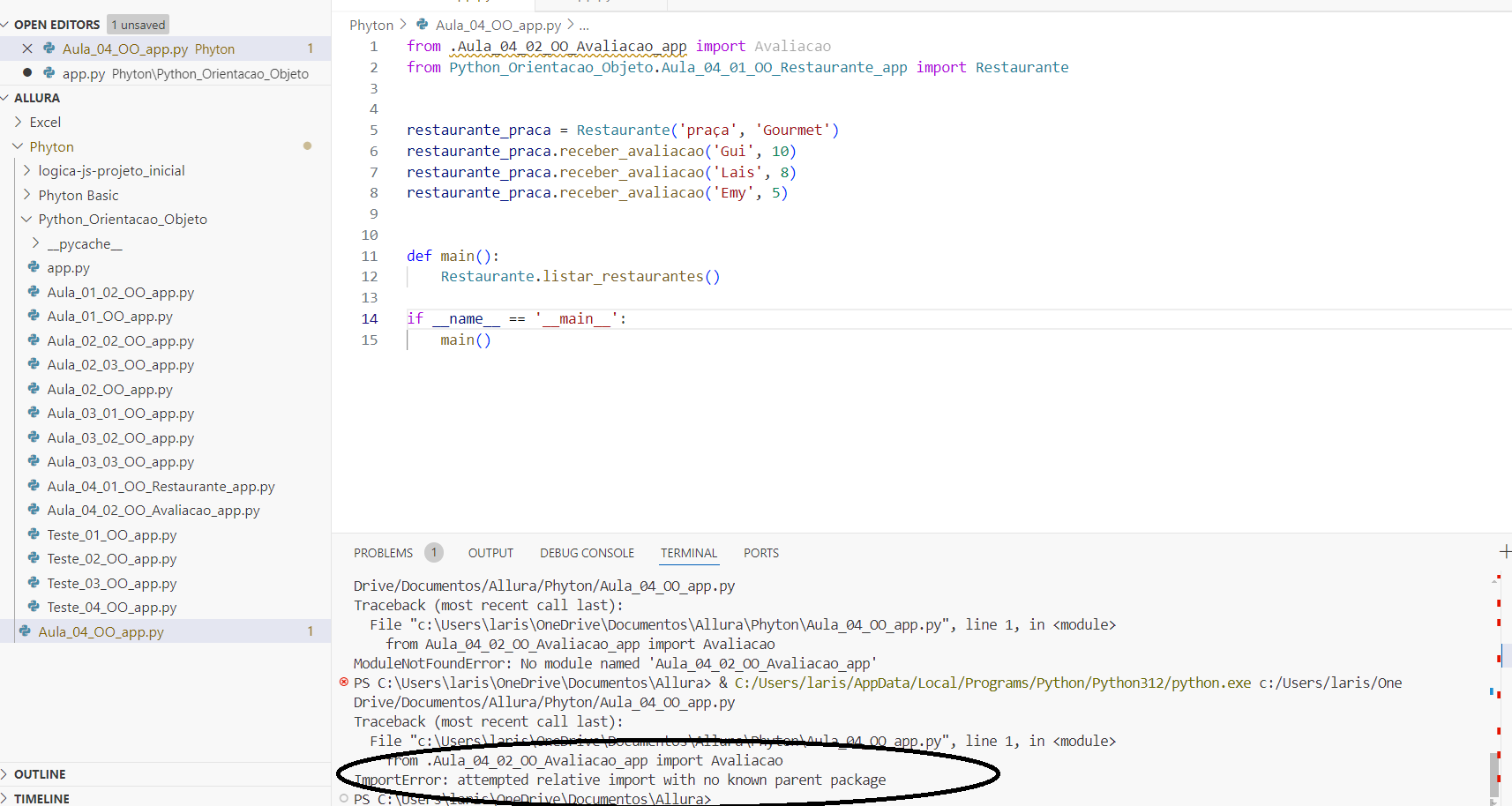Screen dimensions: 1512x806
Task: Close the Aula_04_OO_app.py open editor
Action: coord(27,49)
